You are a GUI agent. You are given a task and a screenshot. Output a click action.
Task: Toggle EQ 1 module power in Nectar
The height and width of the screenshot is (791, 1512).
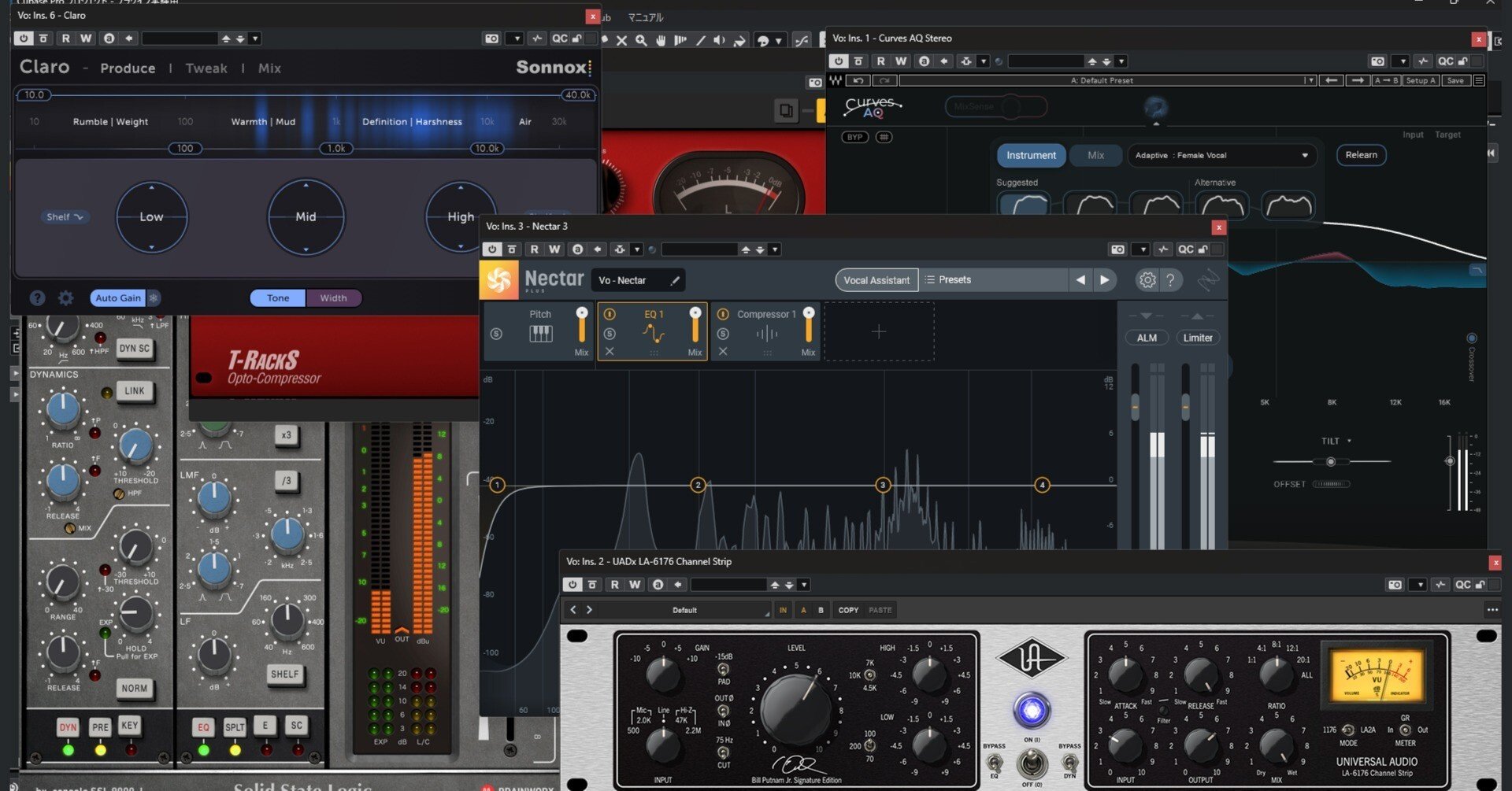[610, 314]
